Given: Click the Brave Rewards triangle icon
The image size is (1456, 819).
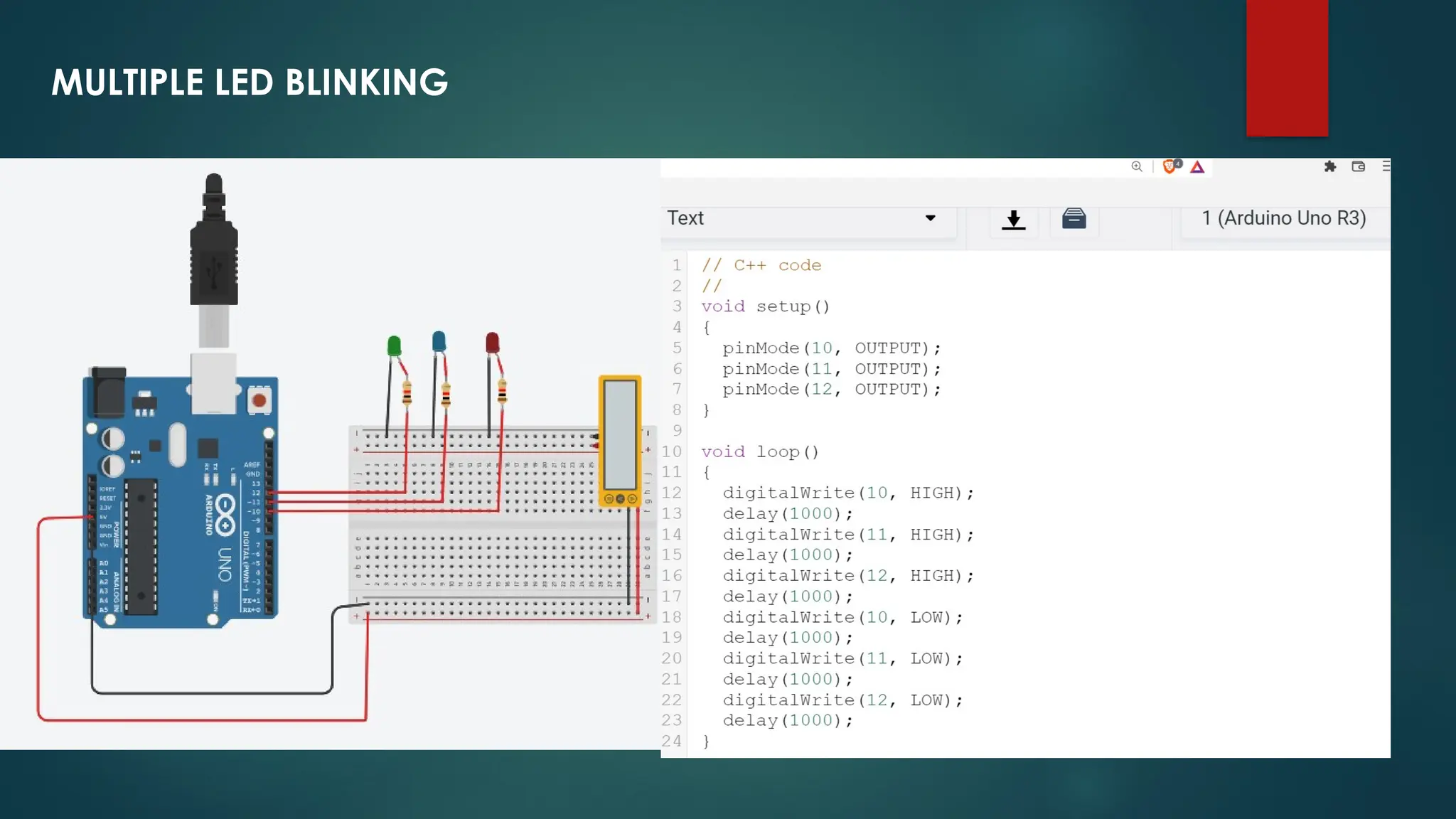Looking at the screenshot, I should 1198,167.
